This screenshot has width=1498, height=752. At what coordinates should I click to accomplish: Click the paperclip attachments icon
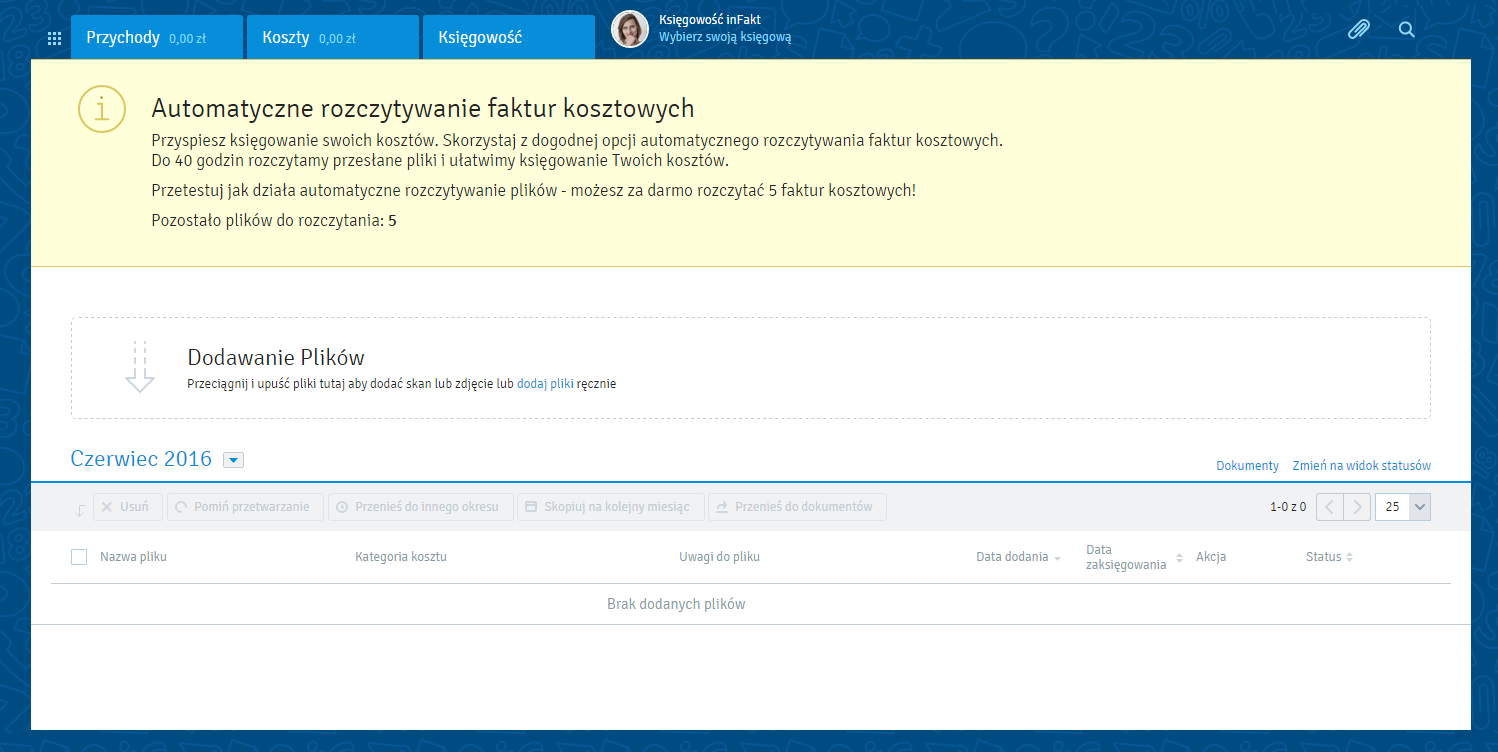click(x=1358, y=29)
